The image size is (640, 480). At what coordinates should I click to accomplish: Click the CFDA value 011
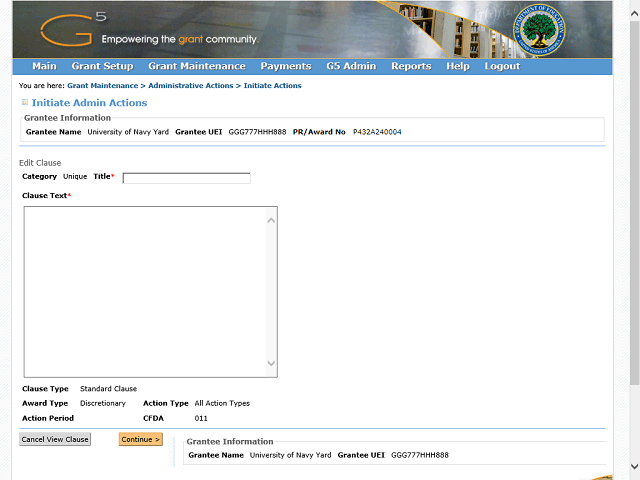(201, 418)
